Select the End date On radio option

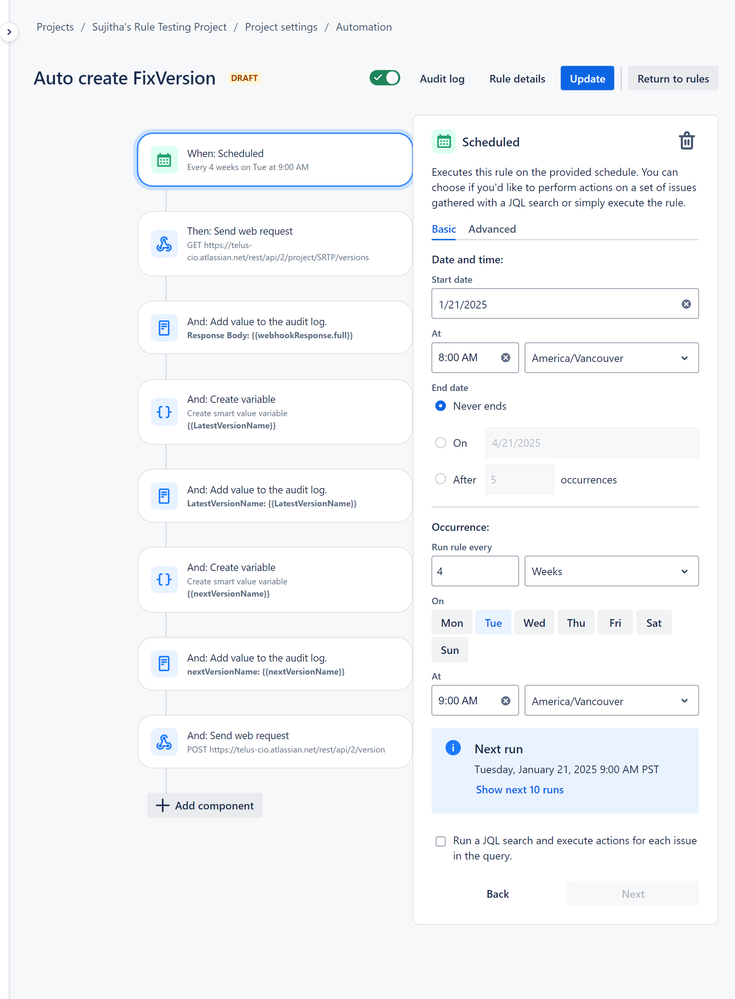tap(440, 442)
